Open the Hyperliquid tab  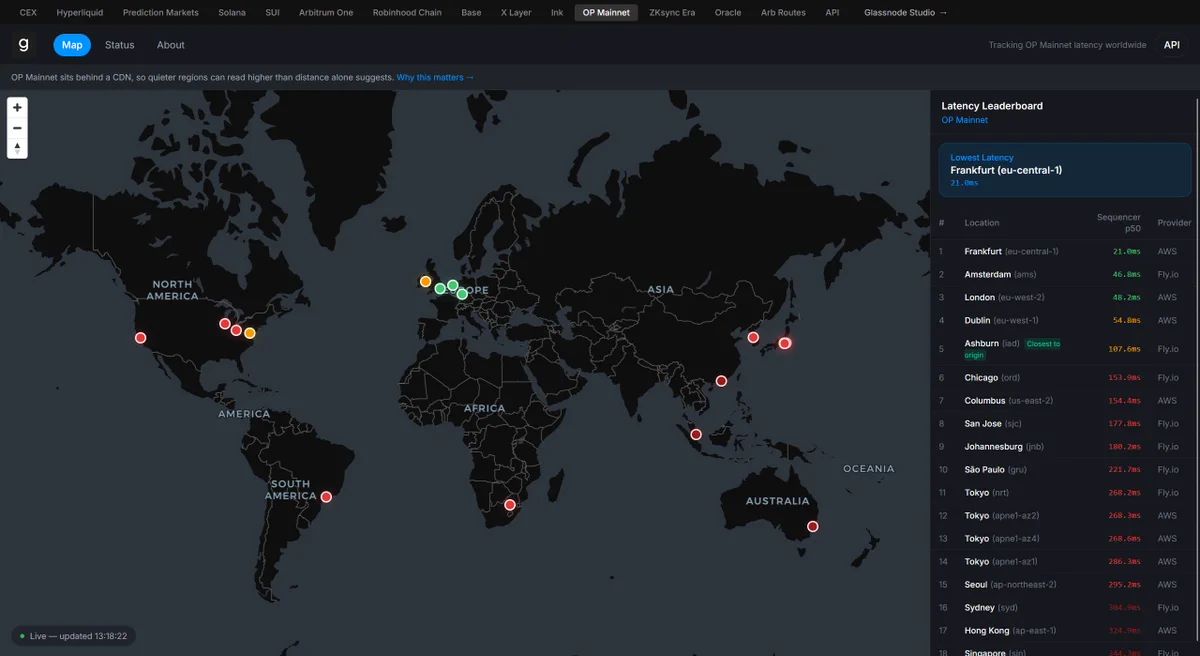click(80, 13)
